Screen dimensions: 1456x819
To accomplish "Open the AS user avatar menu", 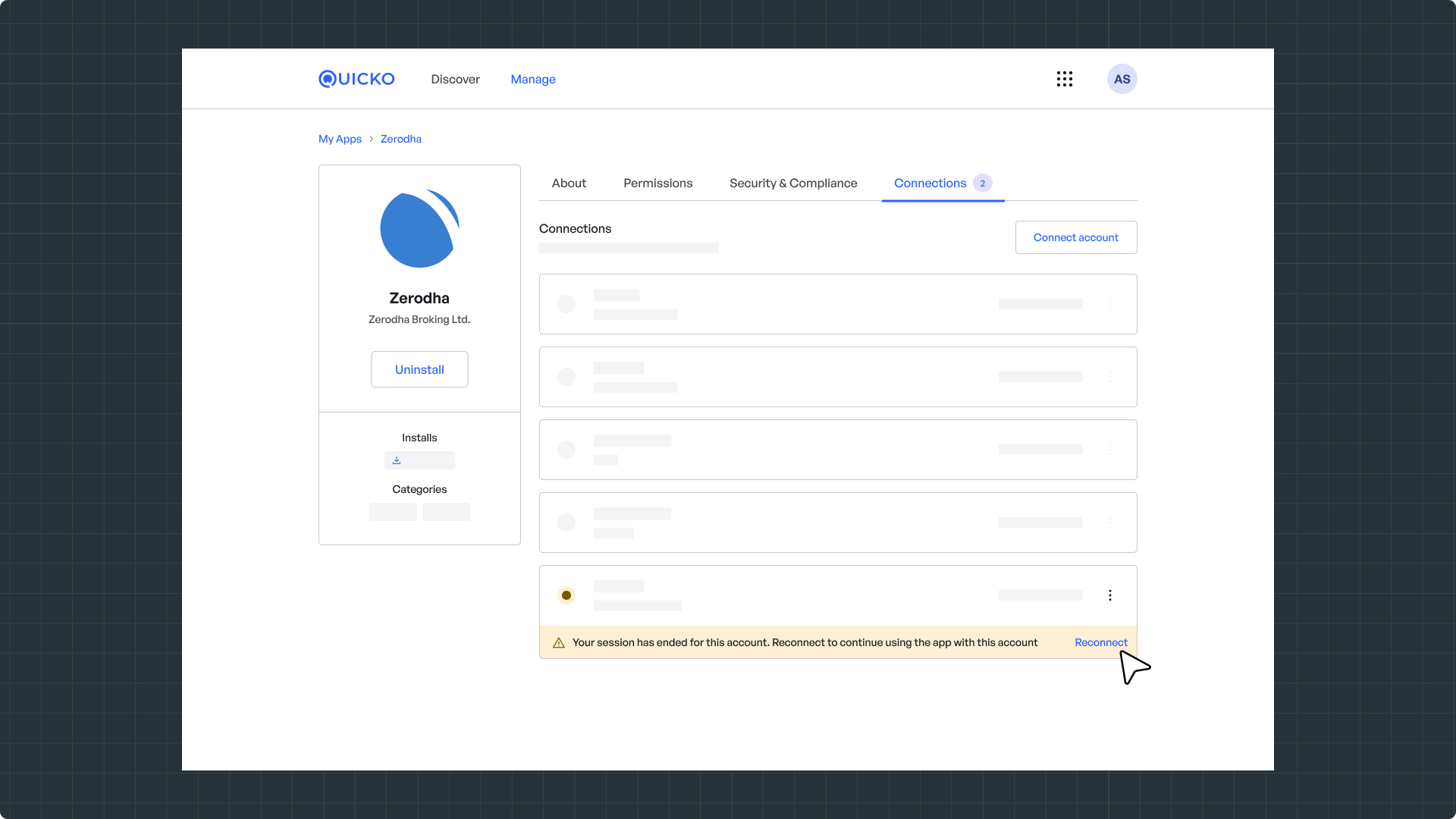I will tap(1122, 79).
